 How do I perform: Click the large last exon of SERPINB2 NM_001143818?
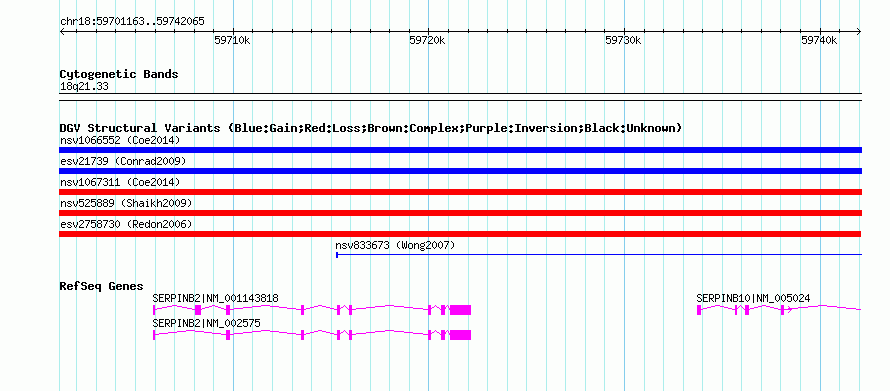460,310
